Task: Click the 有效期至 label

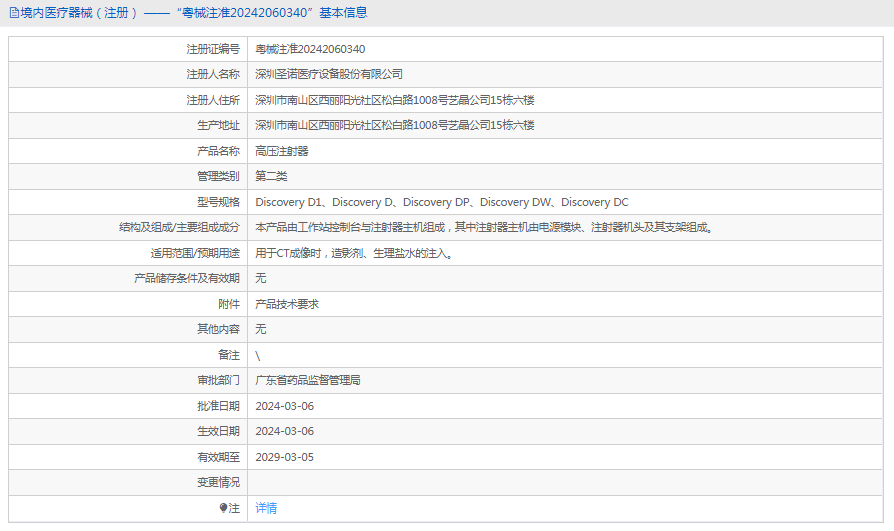Action: [218, 457]
